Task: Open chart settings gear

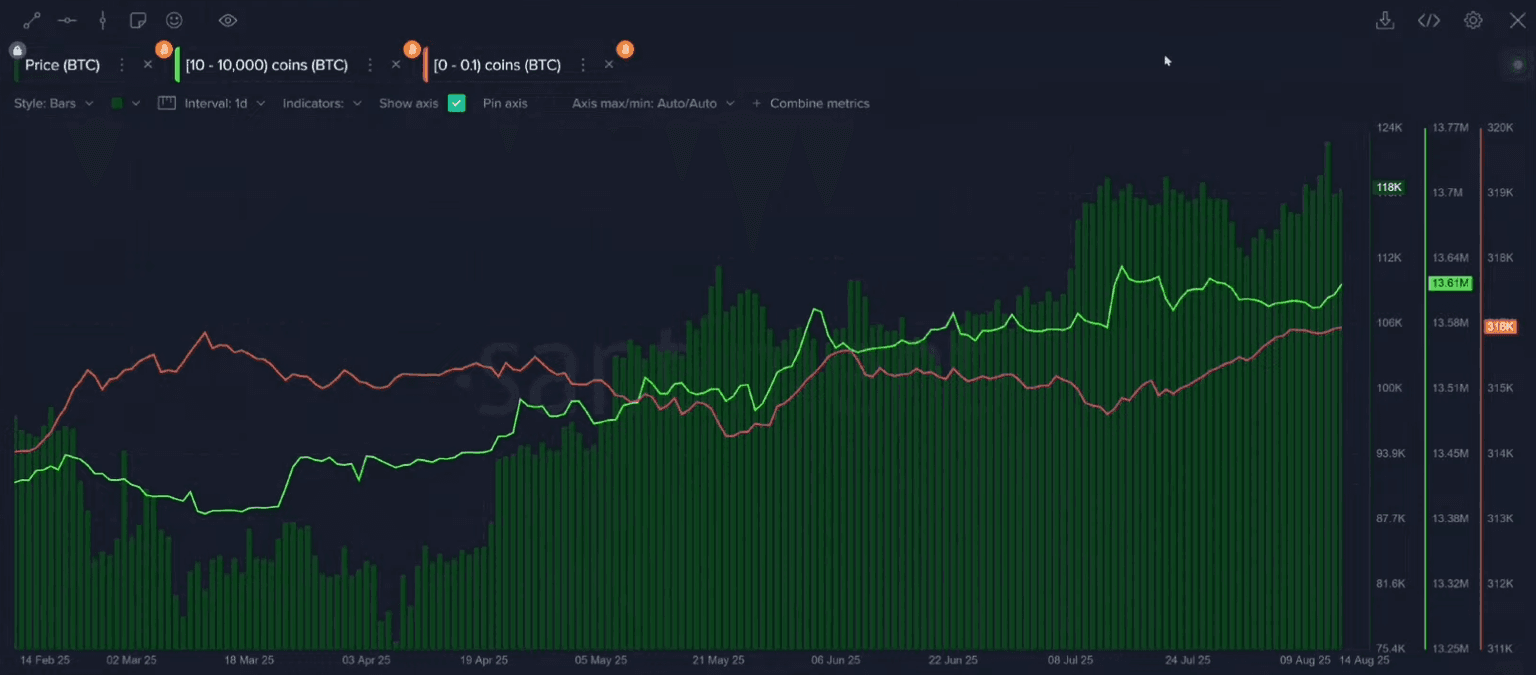Action: click(1473, 20)
